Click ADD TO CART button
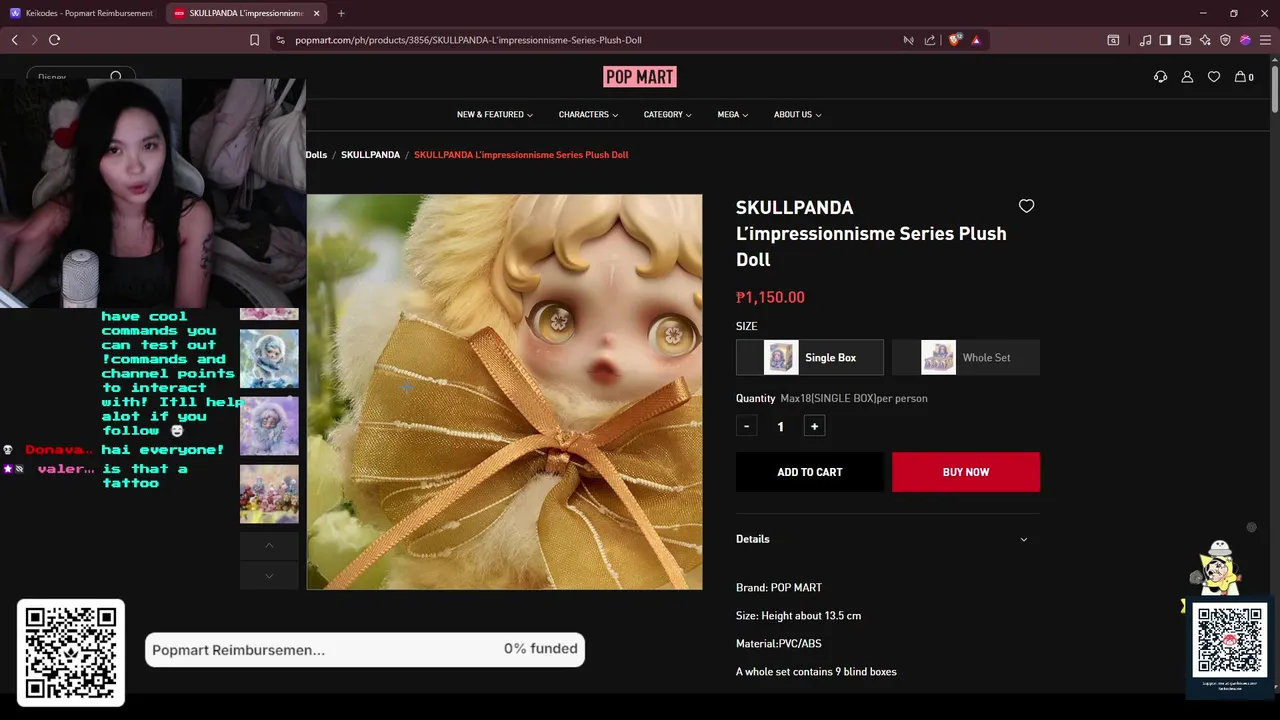The width and height of the screenshot is (1280, 720). pyautogui.click(x=810, y=472)
